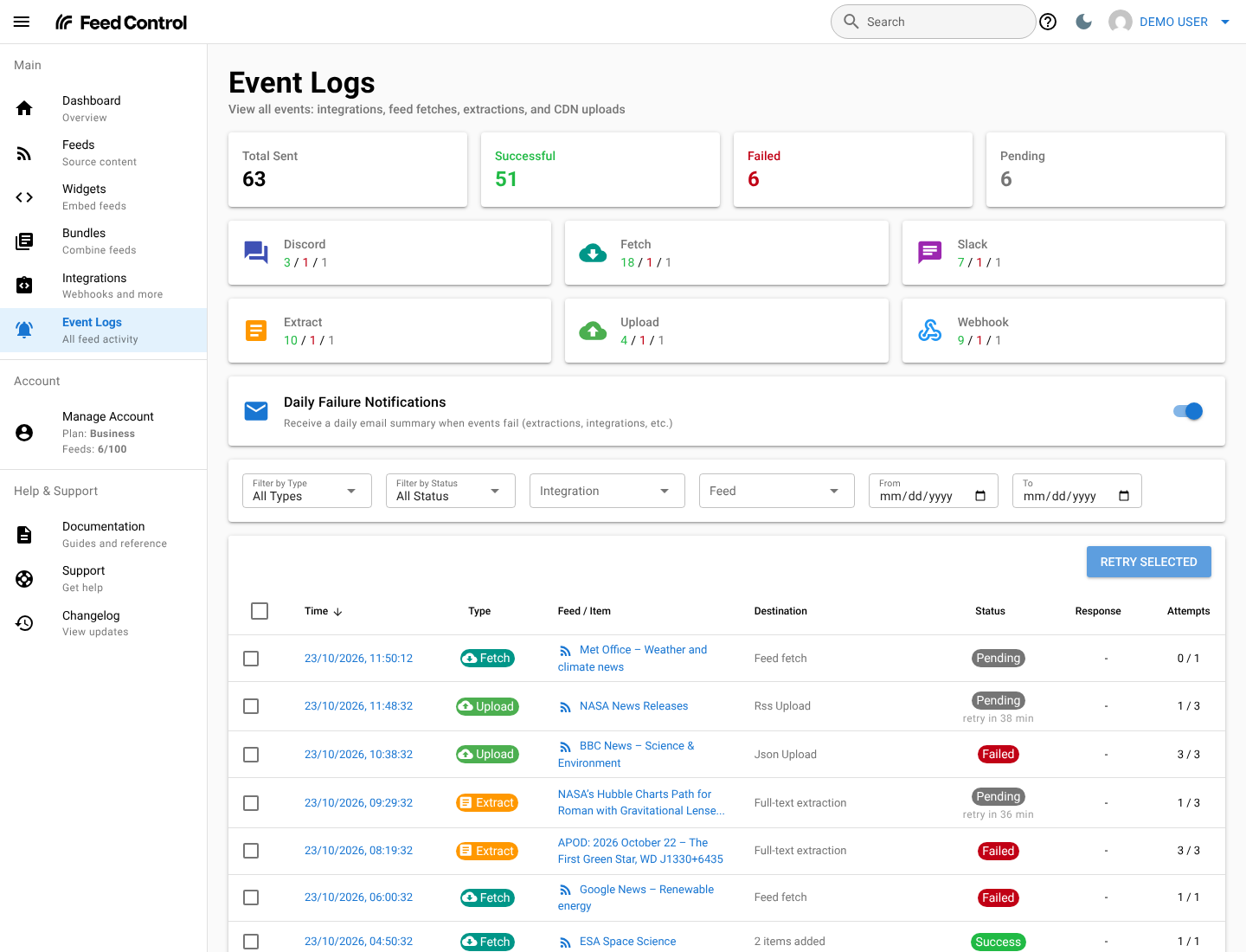Disable Daily Failure Notifications switch

(x=1188, y=411)
